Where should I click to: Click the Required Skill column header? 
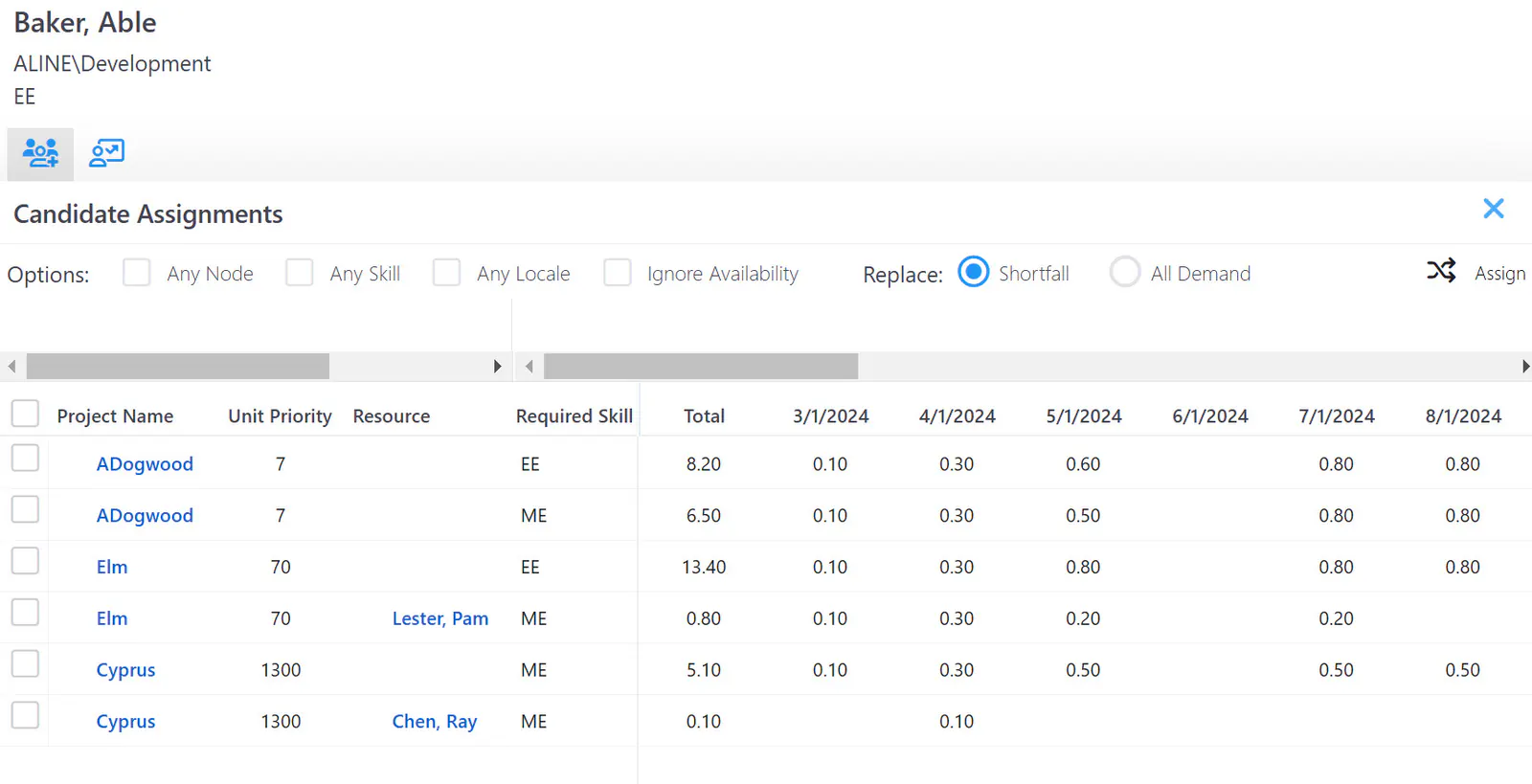pyautogui.click(x=574, y=416)
